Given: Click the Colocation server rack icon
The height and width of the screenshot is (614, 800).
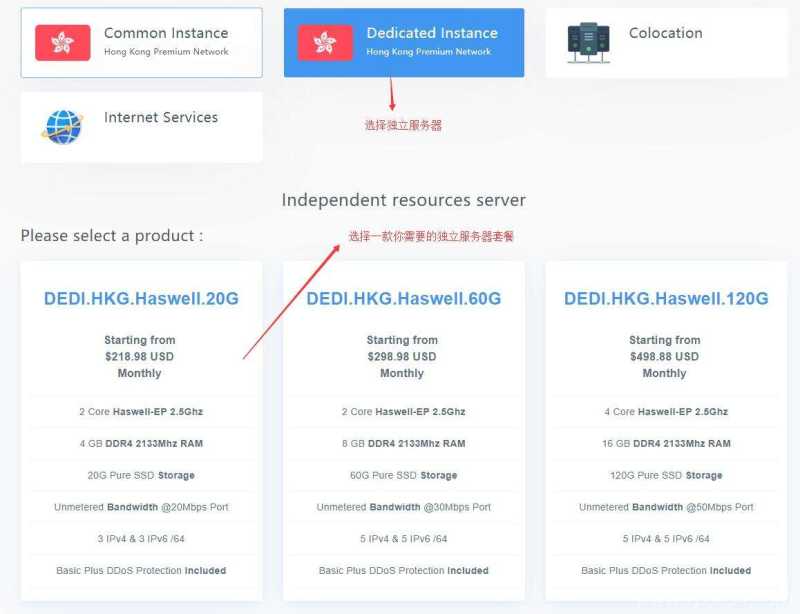Looking at the screenshot, I should click(x=588, y=43).
